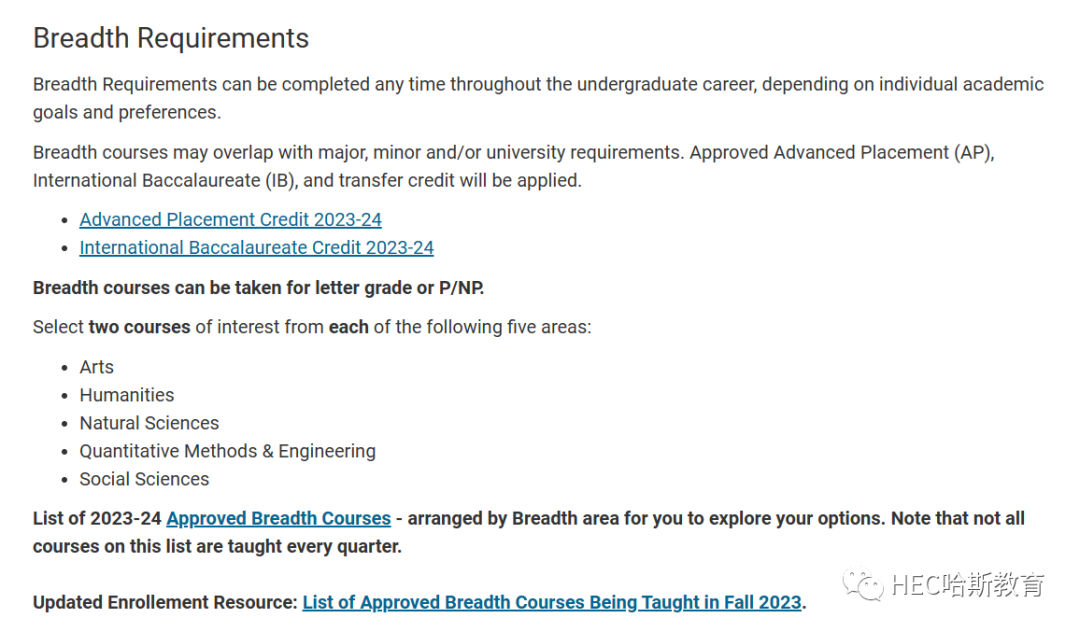Click the bold letter grade or P/NP sentence
This screenshot has height=632, width=1080.
(x=258, y=288)
